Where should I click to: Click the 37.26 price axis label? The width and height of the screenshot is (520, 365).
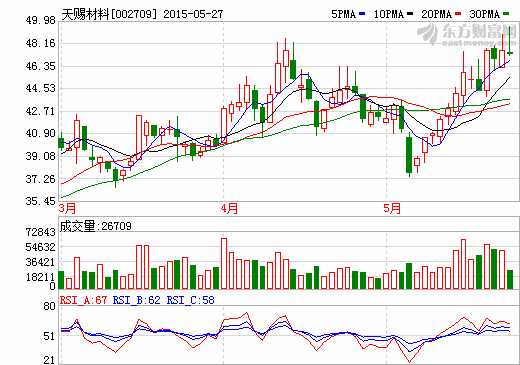[x=41, y=179]
